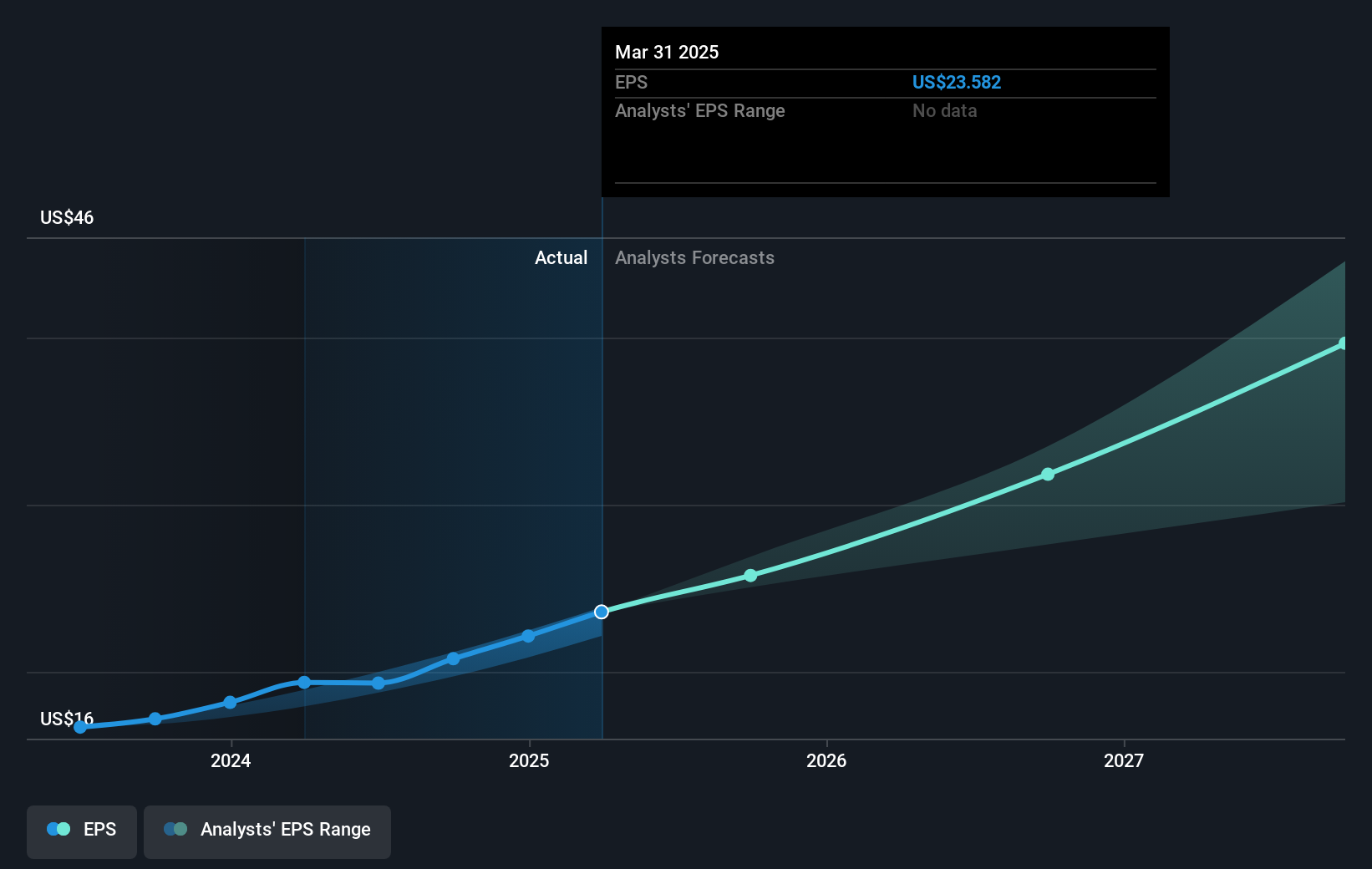The image size is (1372, 869).
Task: Select the EPS data point in mid 2024
Action: click(379, 684)
